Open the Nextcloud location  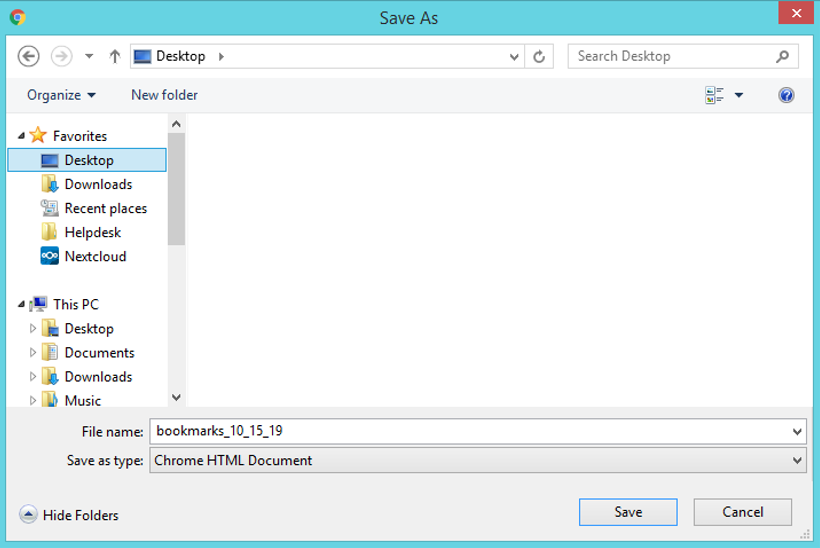(x=95, y=256)
